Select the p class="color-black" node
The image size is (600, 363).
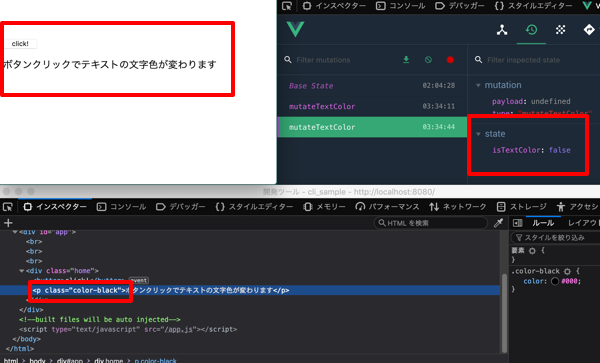pyautogui.click(x=250, y=290)
